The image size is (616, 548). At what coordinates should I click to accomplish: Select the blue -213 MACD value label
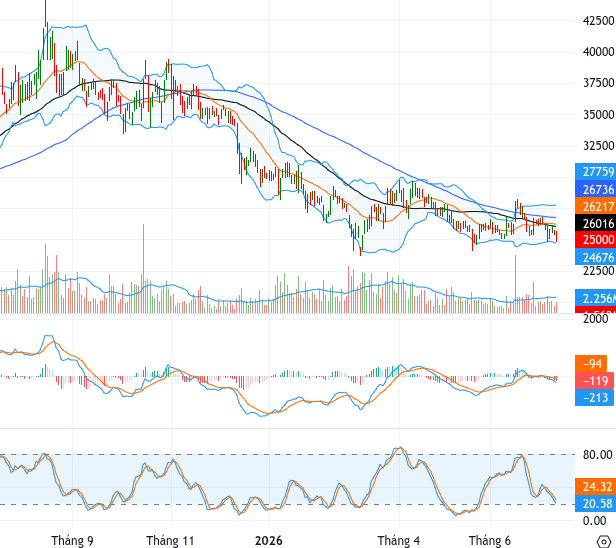594,398
